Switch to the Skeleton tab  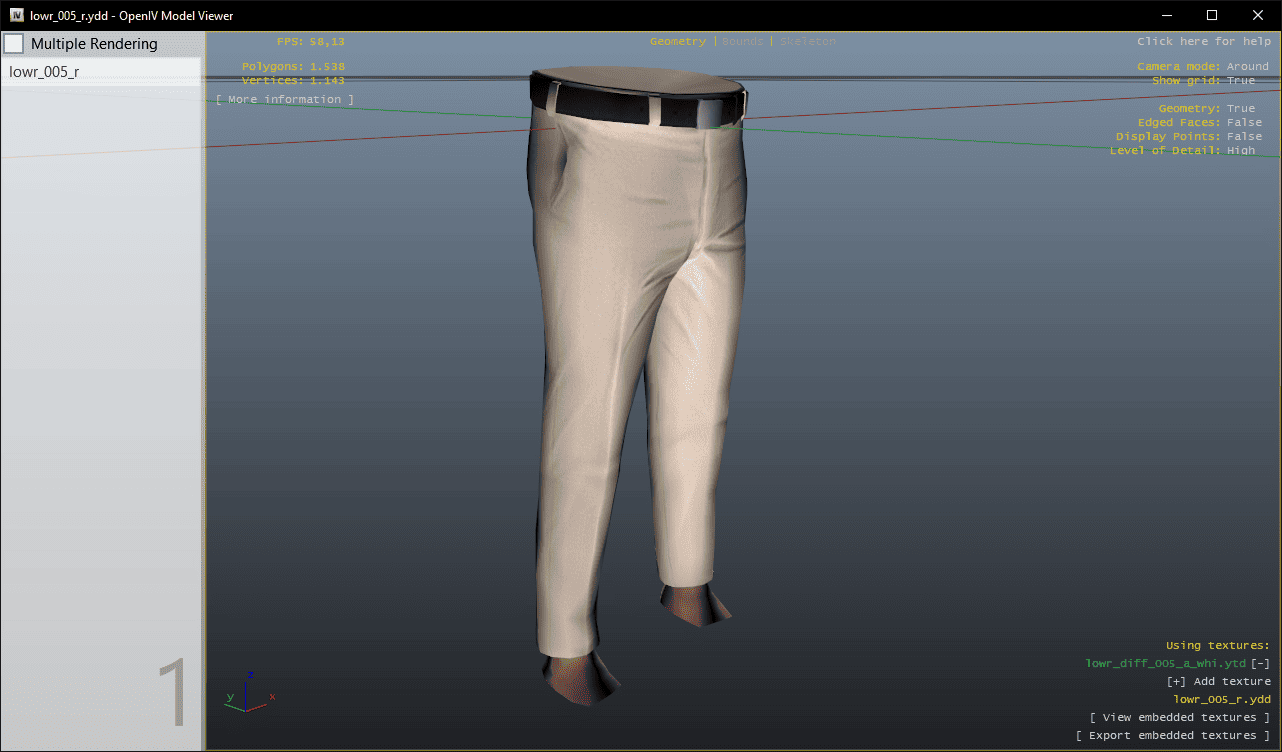click(x=807, y=42)
